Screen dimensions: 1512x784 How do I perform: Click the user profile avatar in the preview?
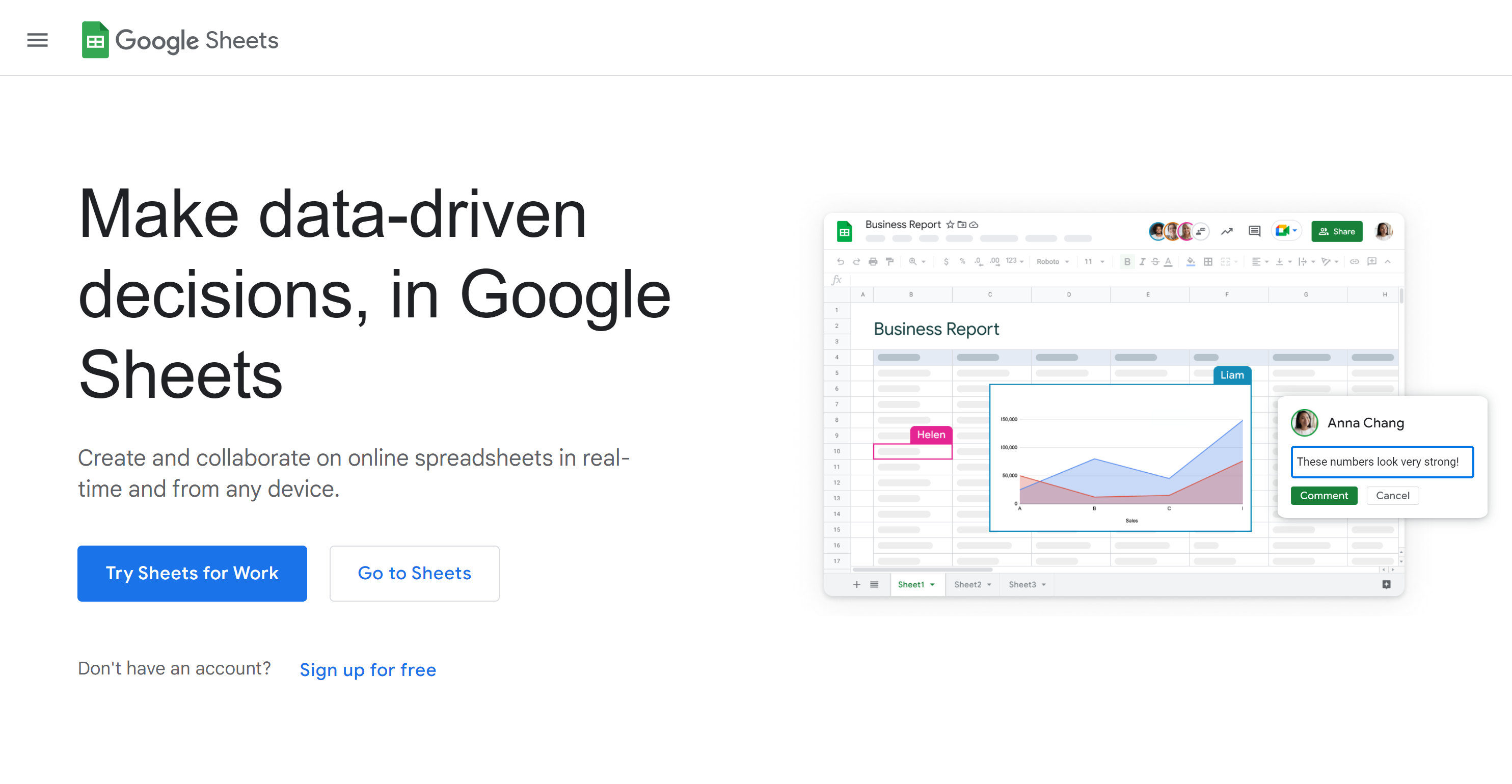pos(1383,231)
